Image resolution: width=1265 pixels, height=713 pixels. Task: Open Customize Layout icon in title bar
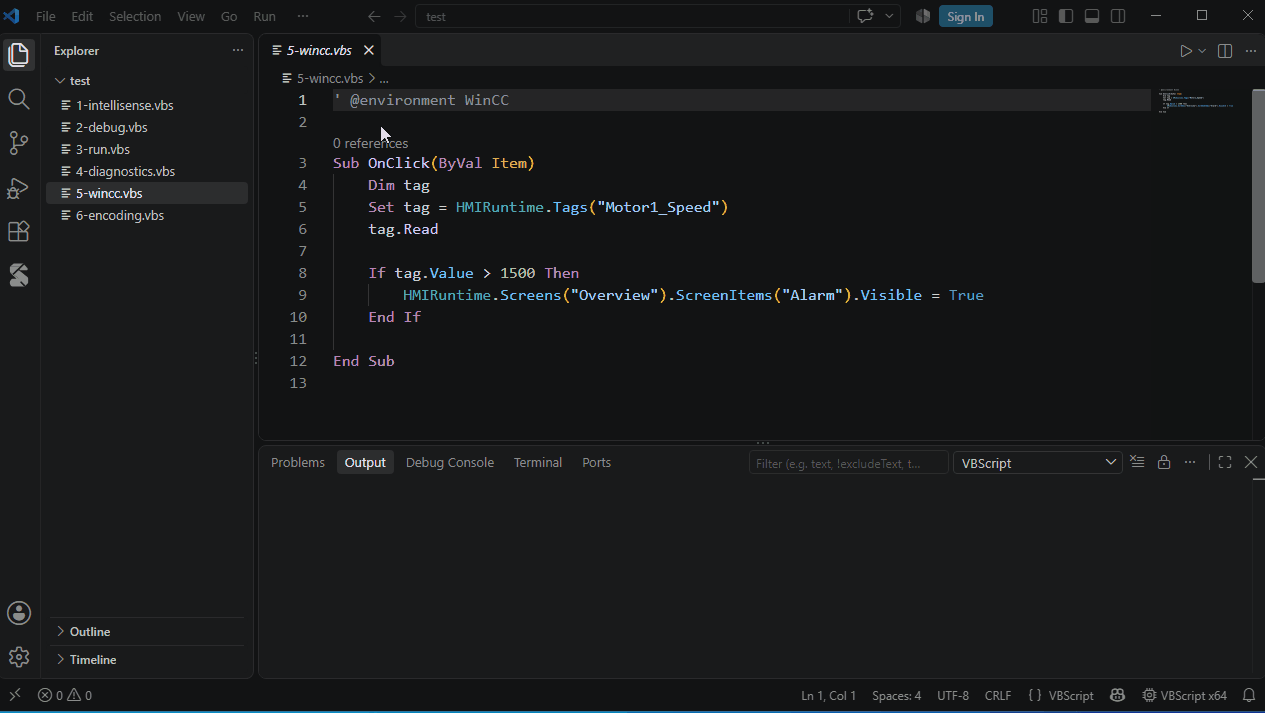click(x=1040, y=16)
